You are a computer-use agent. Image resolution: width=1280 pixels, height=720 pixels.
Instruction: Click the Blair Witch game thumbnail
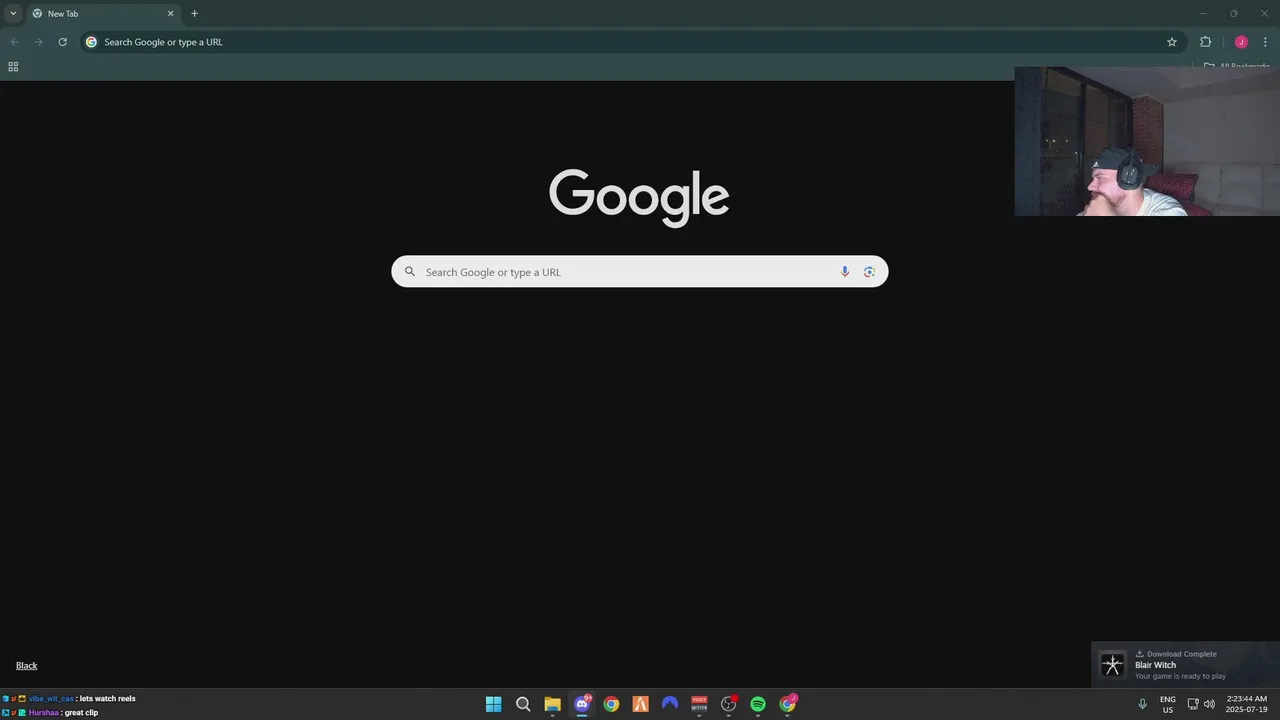coord(1112,665)
